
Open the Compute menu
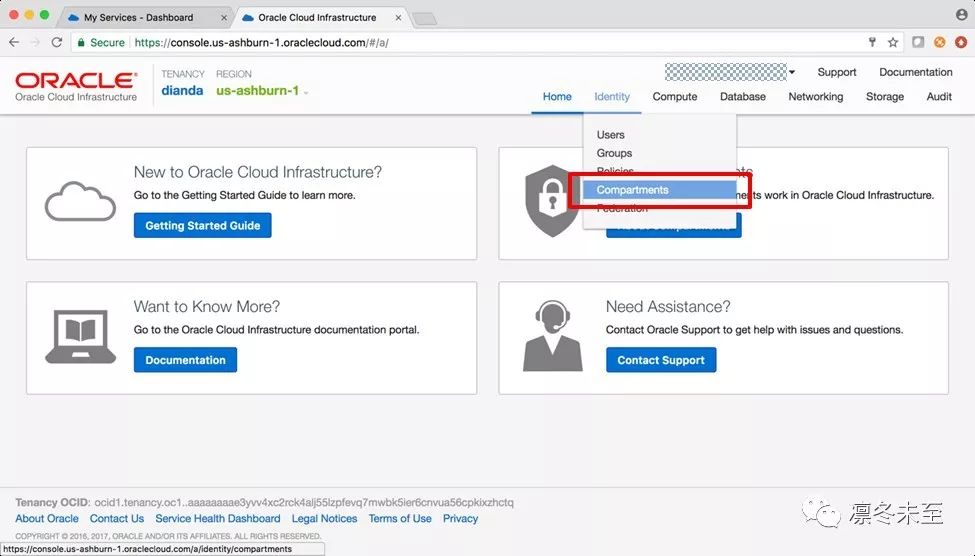(x=675, y=96)
